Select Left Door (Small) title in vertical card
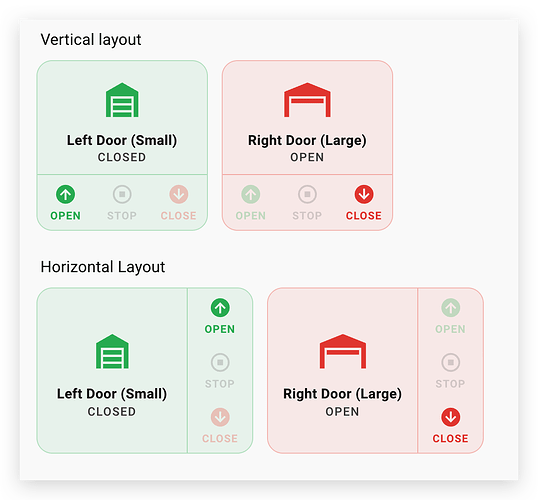The image size is (538, 500). pos(122,141)
